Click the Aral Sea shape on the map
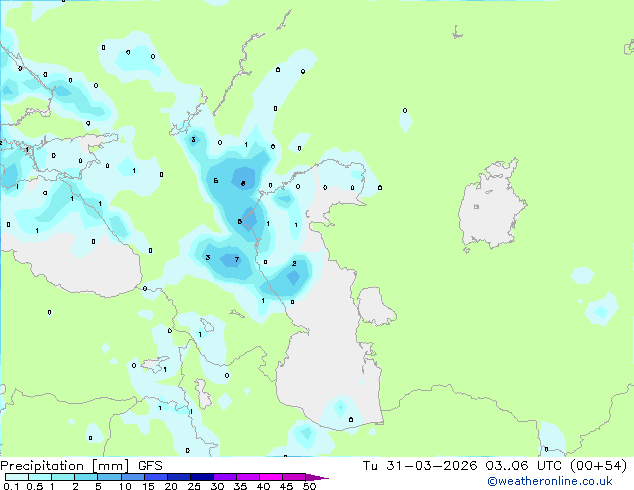 point(492,205)
